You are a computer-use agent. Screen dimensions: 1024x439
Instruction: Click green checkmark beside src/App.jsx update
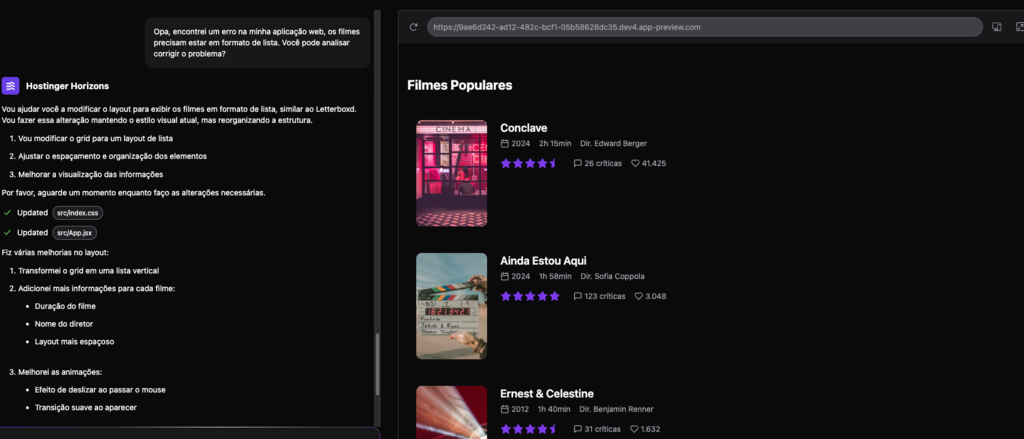[x=7, y=233]
